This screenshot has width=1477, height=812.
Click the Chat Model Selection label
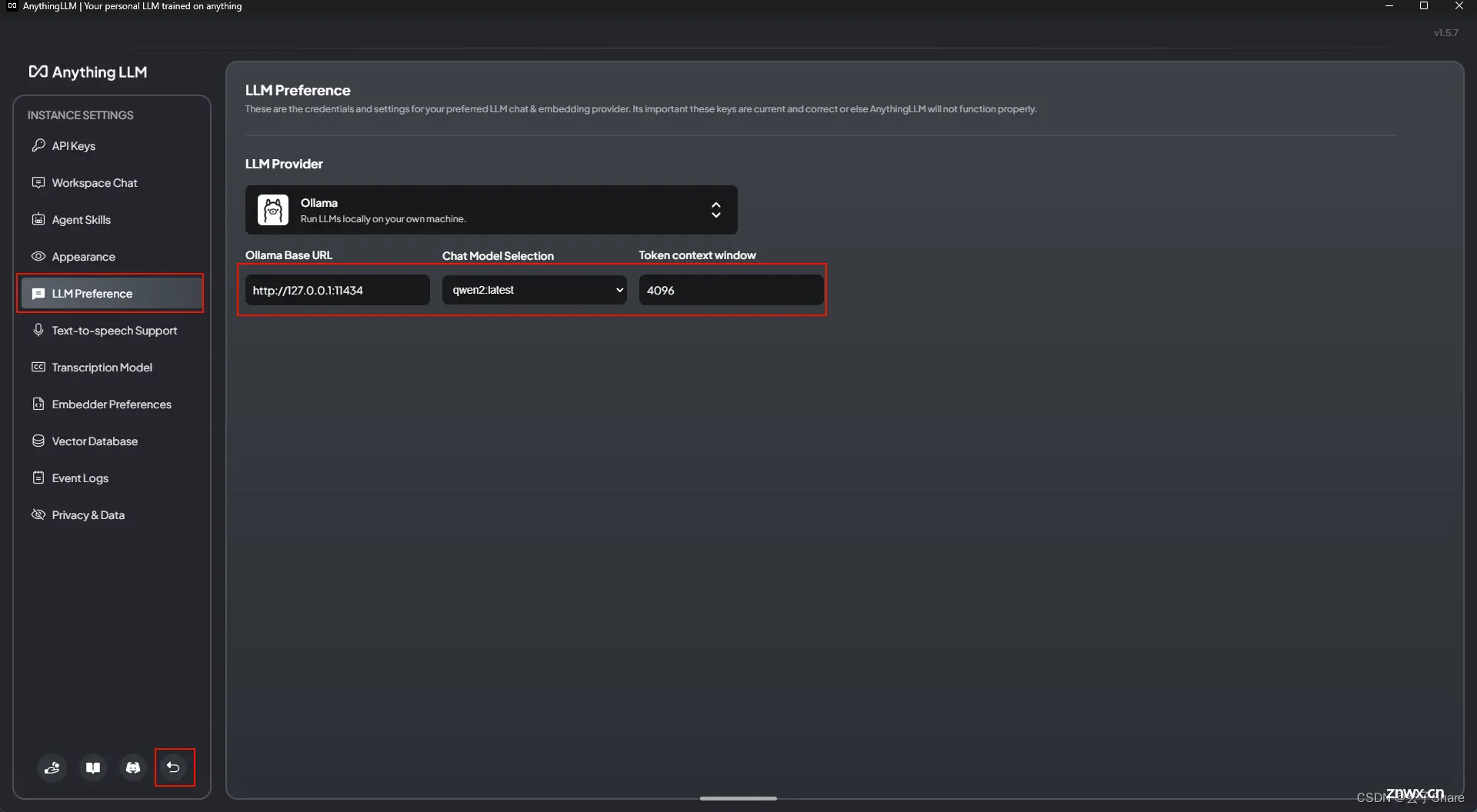coord(498,255)
